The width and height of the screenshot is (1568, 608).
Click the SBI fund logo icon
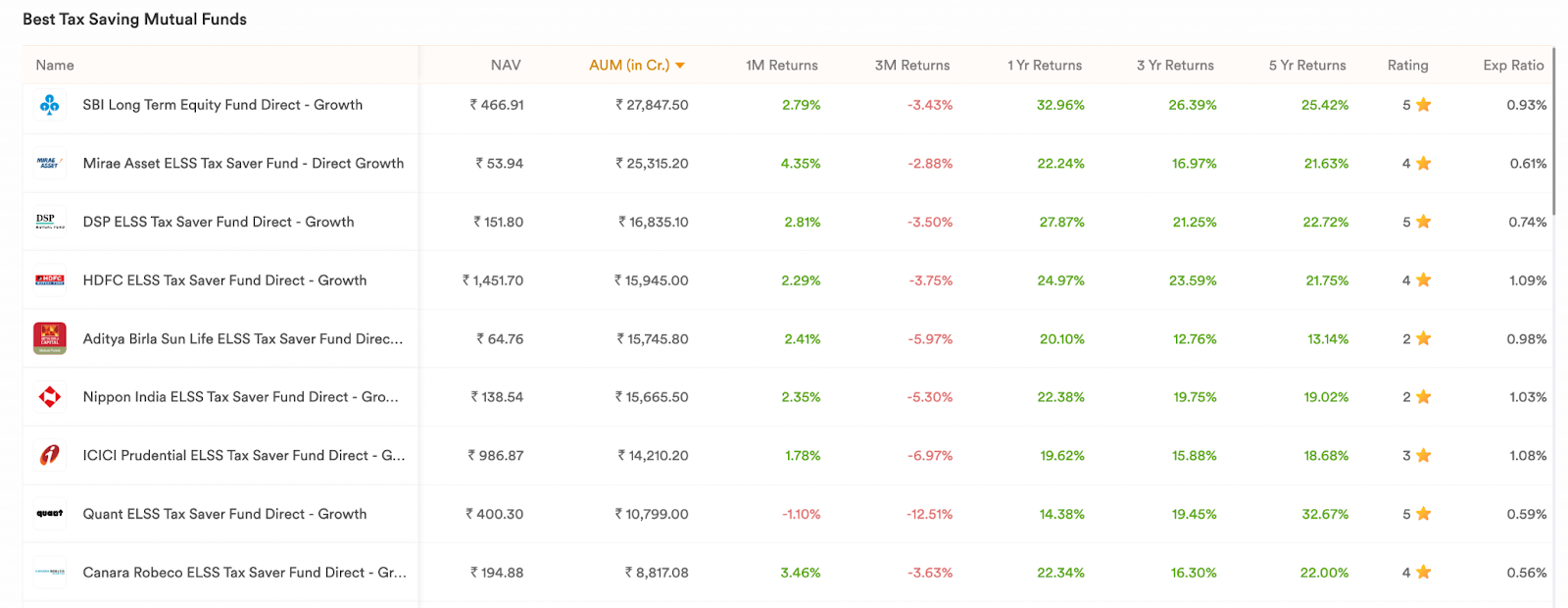(50, 105)
